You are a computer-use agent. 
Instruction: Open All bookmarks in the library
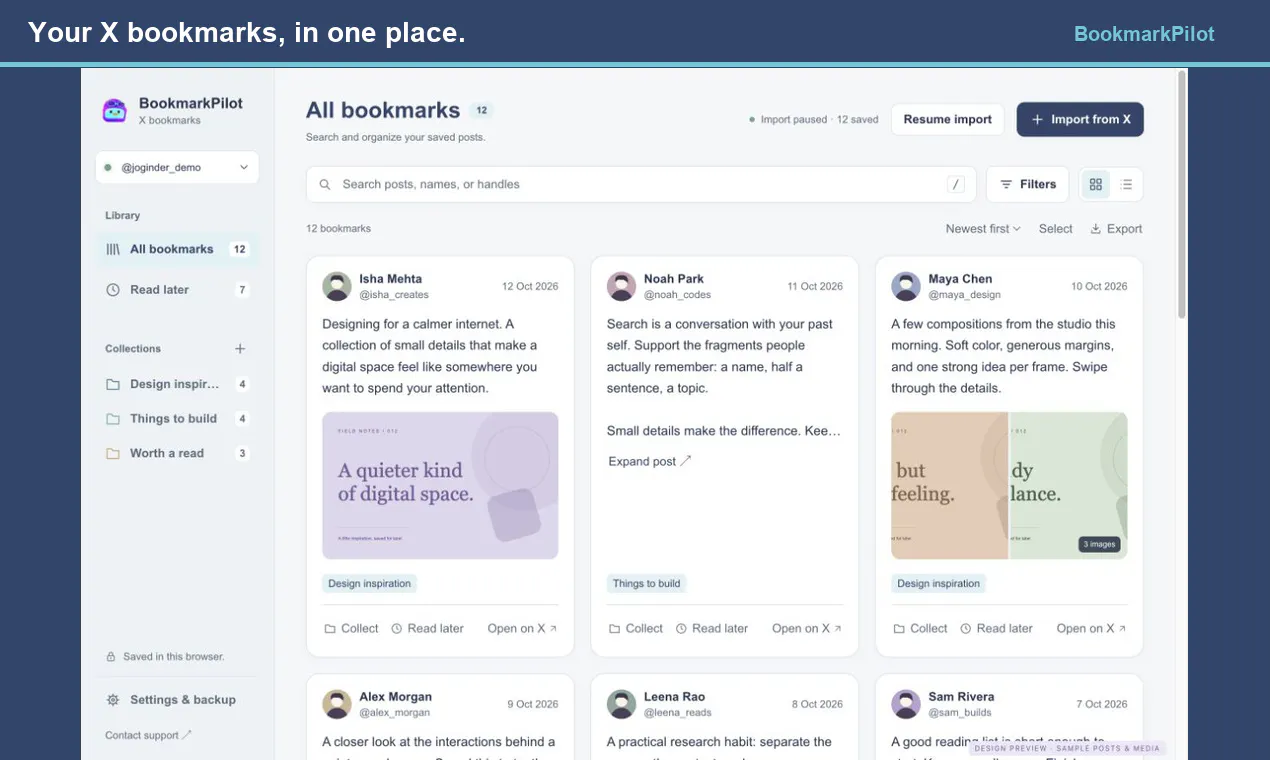(177, 249)
